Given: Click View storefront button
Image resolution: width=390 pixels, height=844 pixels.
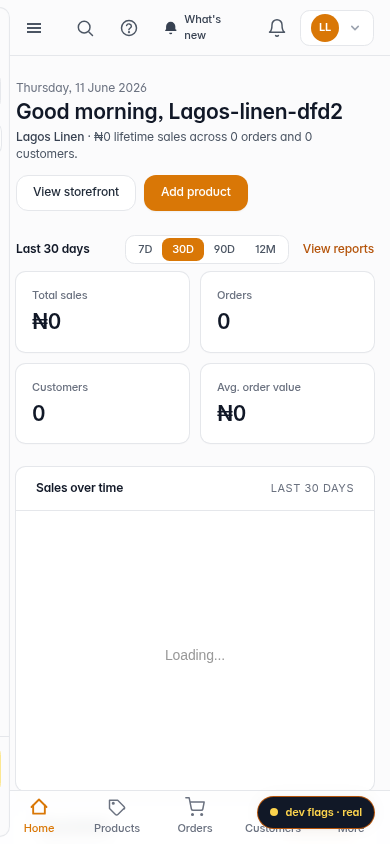Looking at the screenshot, I should coord(76,193).
